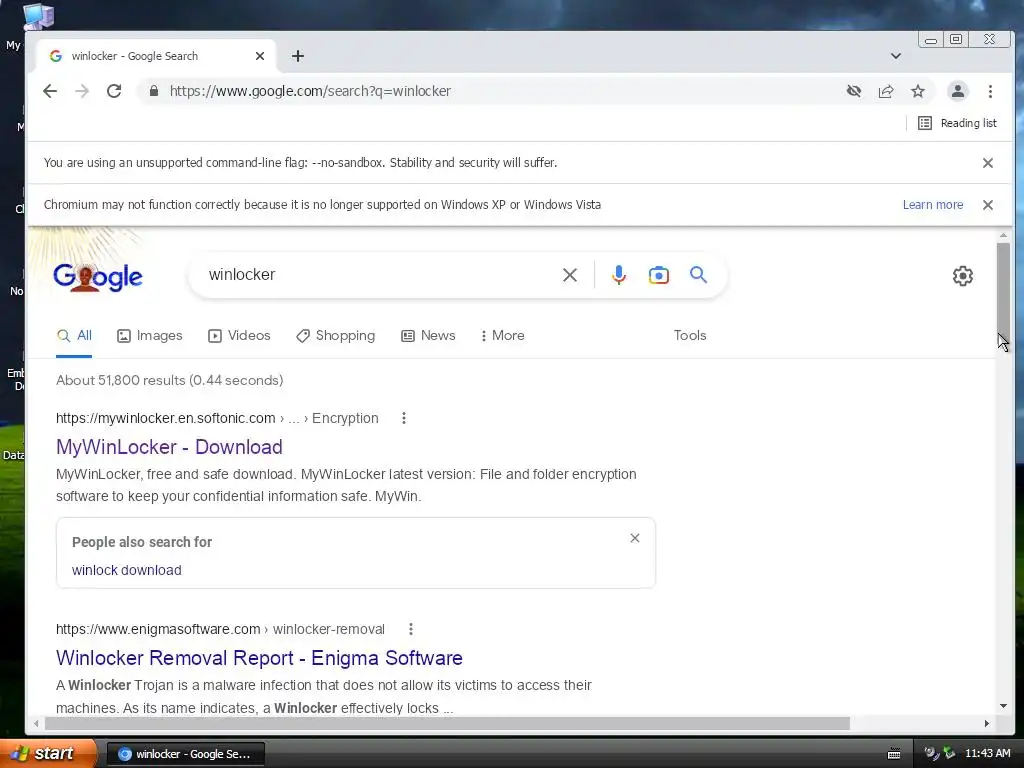Screen dimensions: 1024x768
Task: Dismiss the Windows XP unsupported warning
Action: click(x=988, y=205)
